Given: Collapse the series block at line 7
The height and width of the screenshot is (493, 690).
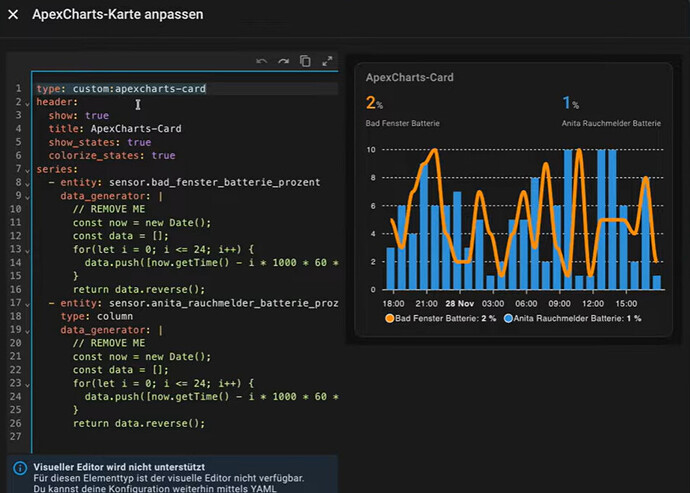Looking at the screenshot, I should tap(27, 170).
